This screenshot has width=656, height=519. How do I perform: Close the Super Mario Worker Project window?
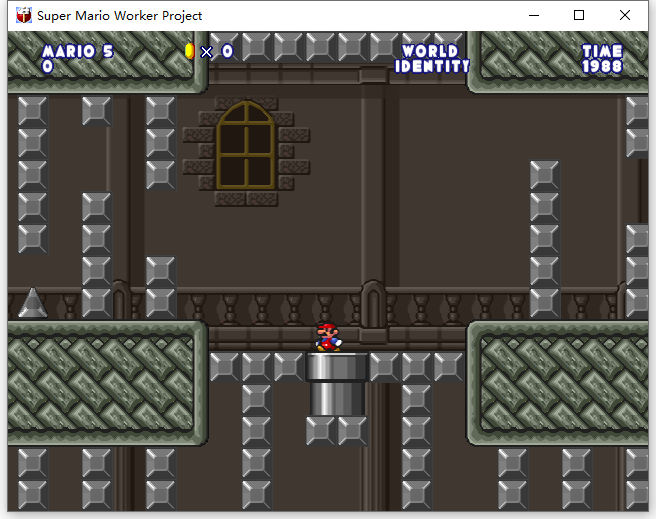pyautogui.click(x=625, y=15)
